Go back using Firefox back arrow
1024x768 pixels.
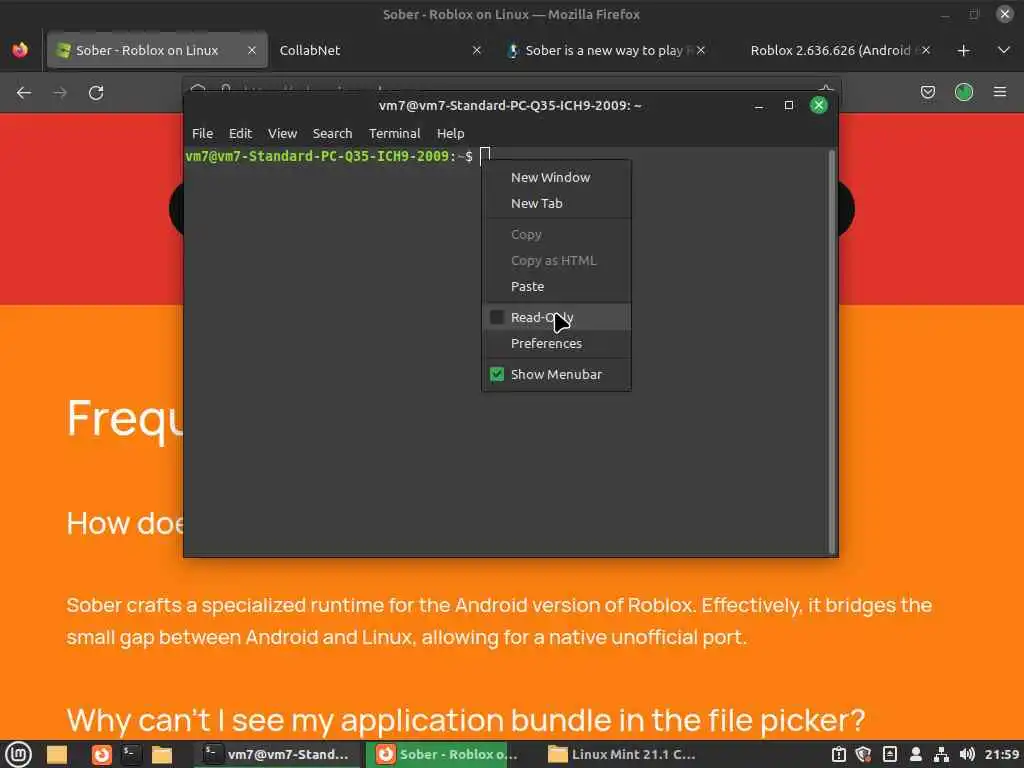point(24,93)
